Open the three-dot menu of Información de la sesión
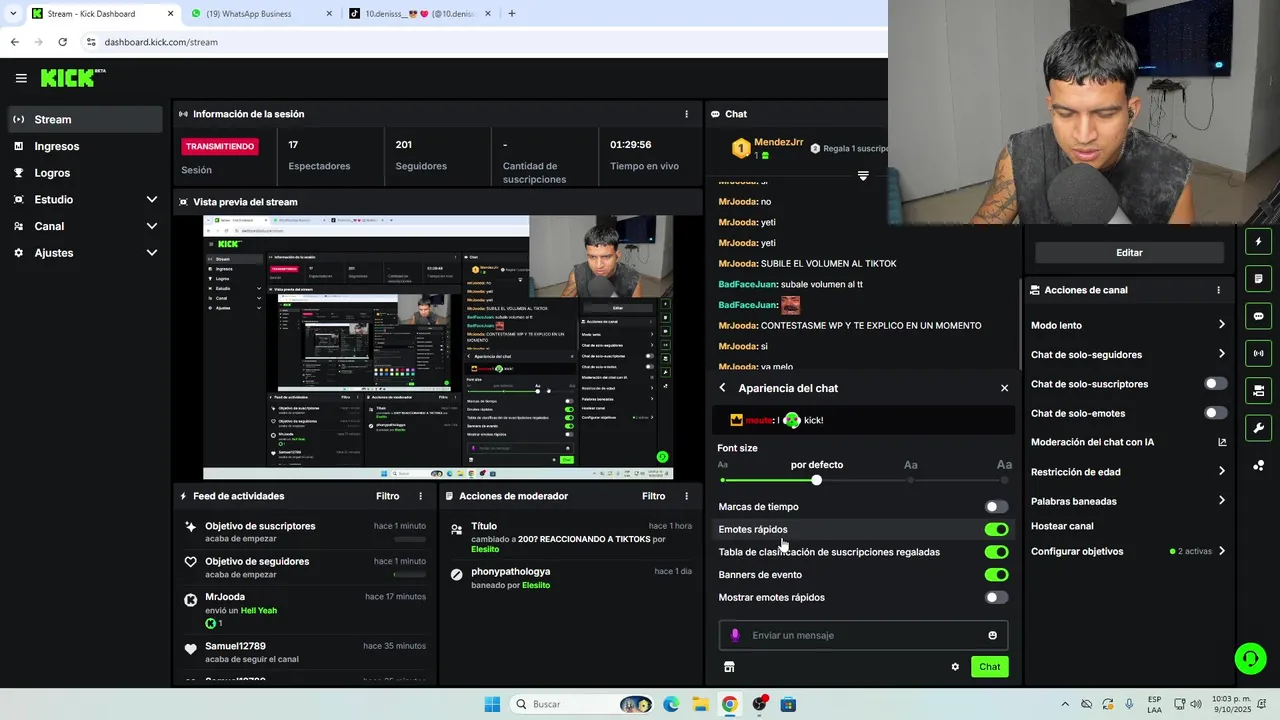 [x=686, y=114]
